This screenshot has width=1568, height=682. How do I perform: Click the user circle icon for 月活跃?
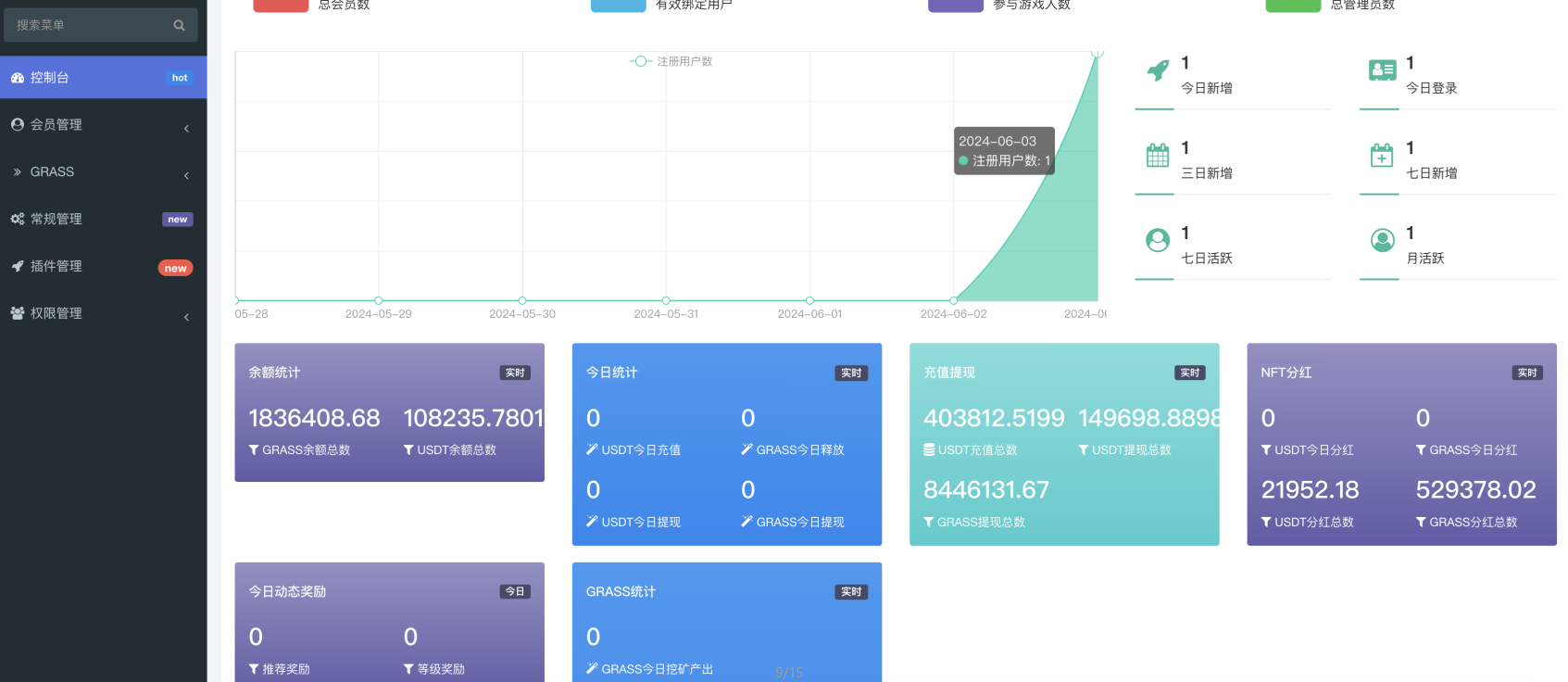[x=1382, y=241]
